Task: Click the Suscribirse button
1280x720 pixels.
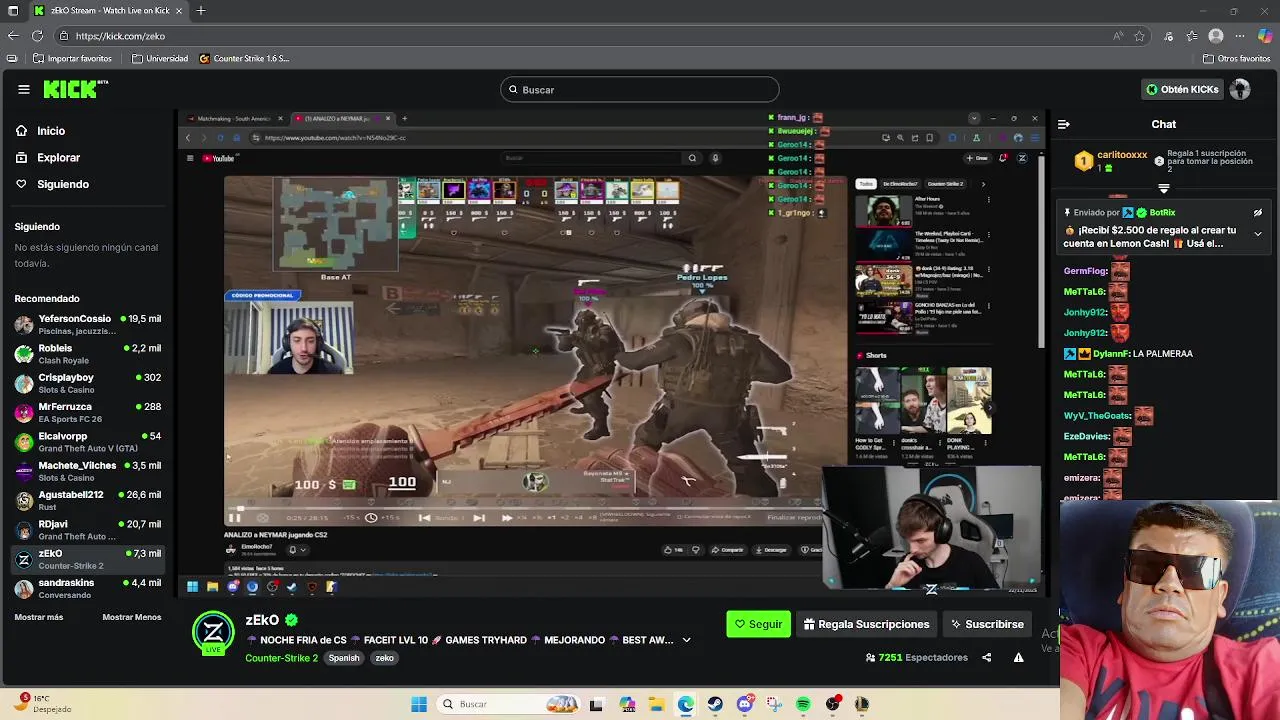Action: 987,624
